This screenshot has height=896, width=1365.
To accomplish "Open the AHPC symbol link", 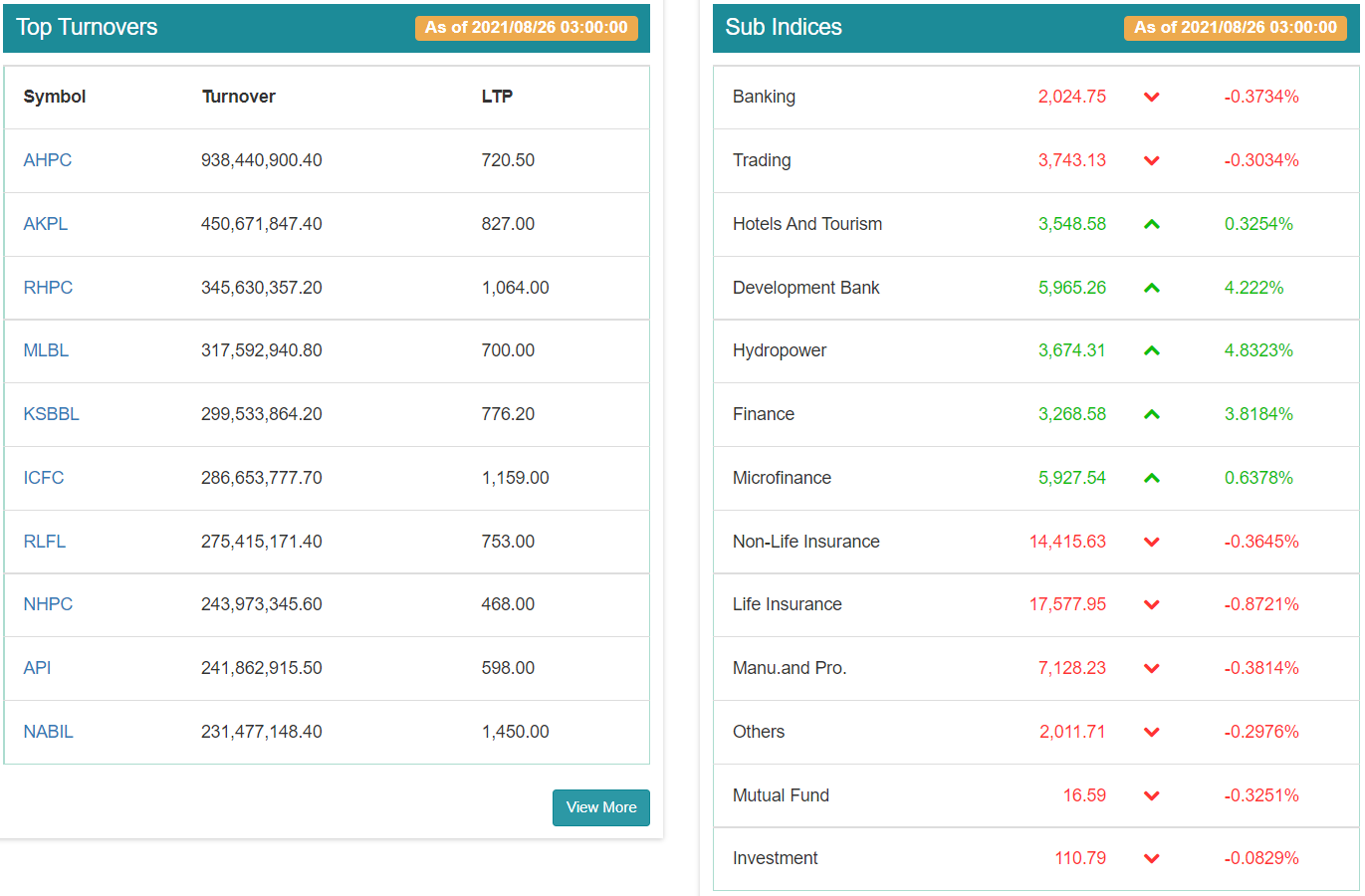I will click(48, 160).
